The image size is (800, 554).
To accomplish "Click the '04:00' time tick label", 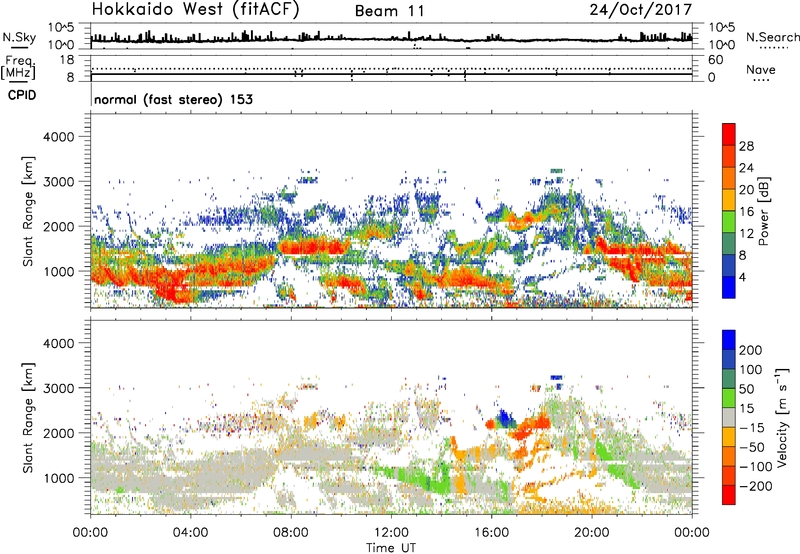I will point(190,533).
